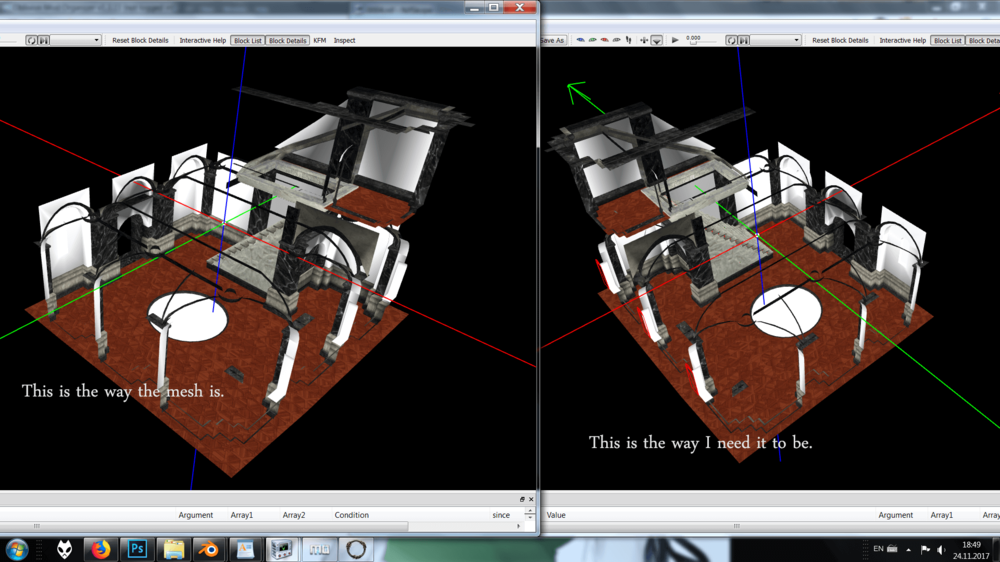Open Blender from taskbar
This screenshot has width=1000, height=562.
(x=209, y=549)
